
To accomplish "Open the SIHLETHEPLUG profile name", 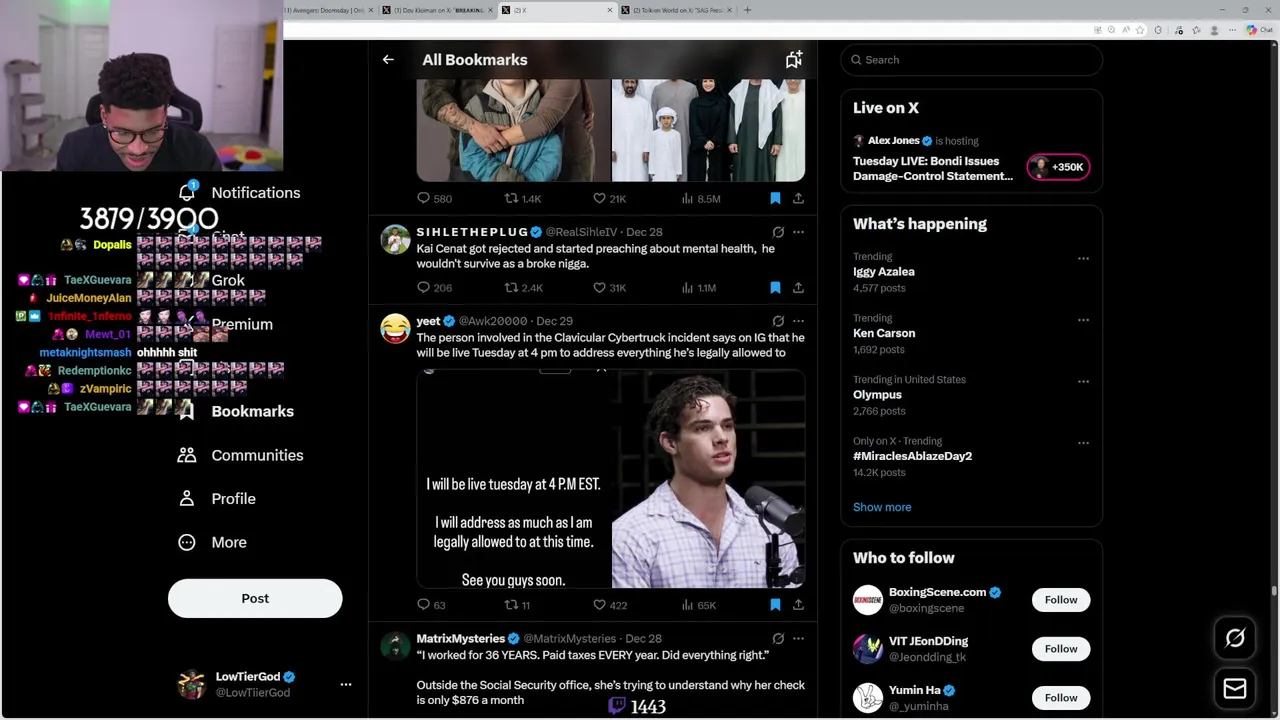I will tap(472, 232).
